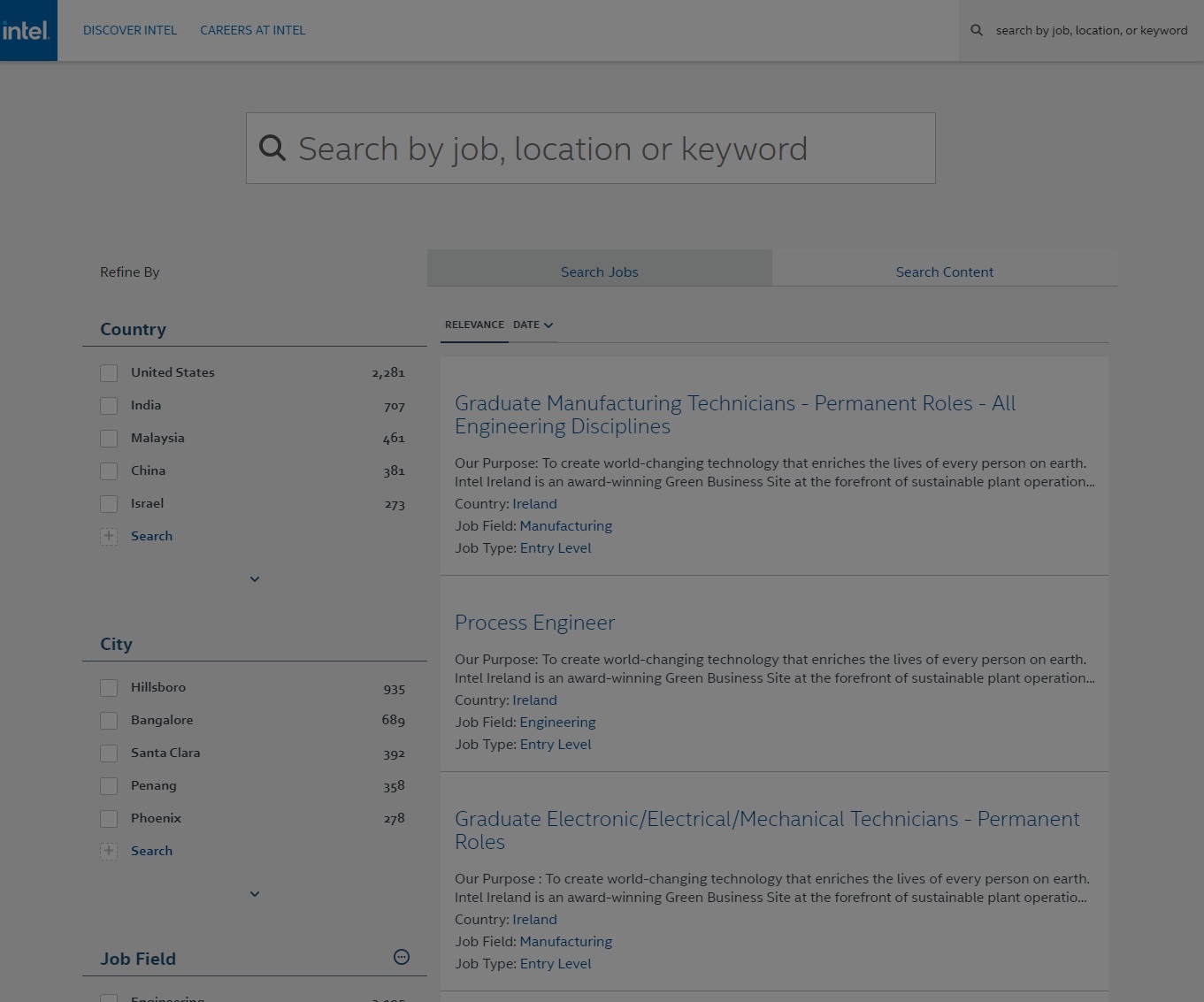Screen dimensions: 1204x1002
Task: Open the Job Field circular options icon
Action: point(402,957)
